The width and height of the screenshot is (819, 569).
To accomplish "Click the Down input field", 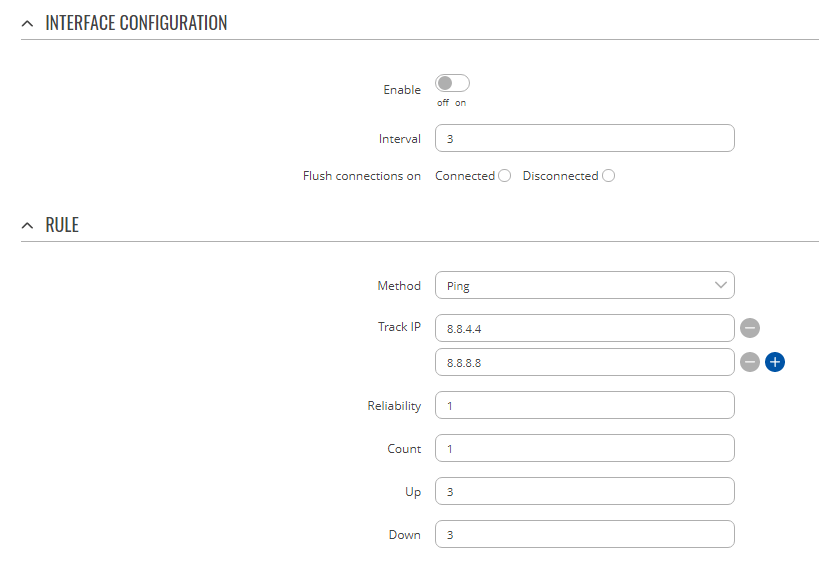I will coord(585,535).
